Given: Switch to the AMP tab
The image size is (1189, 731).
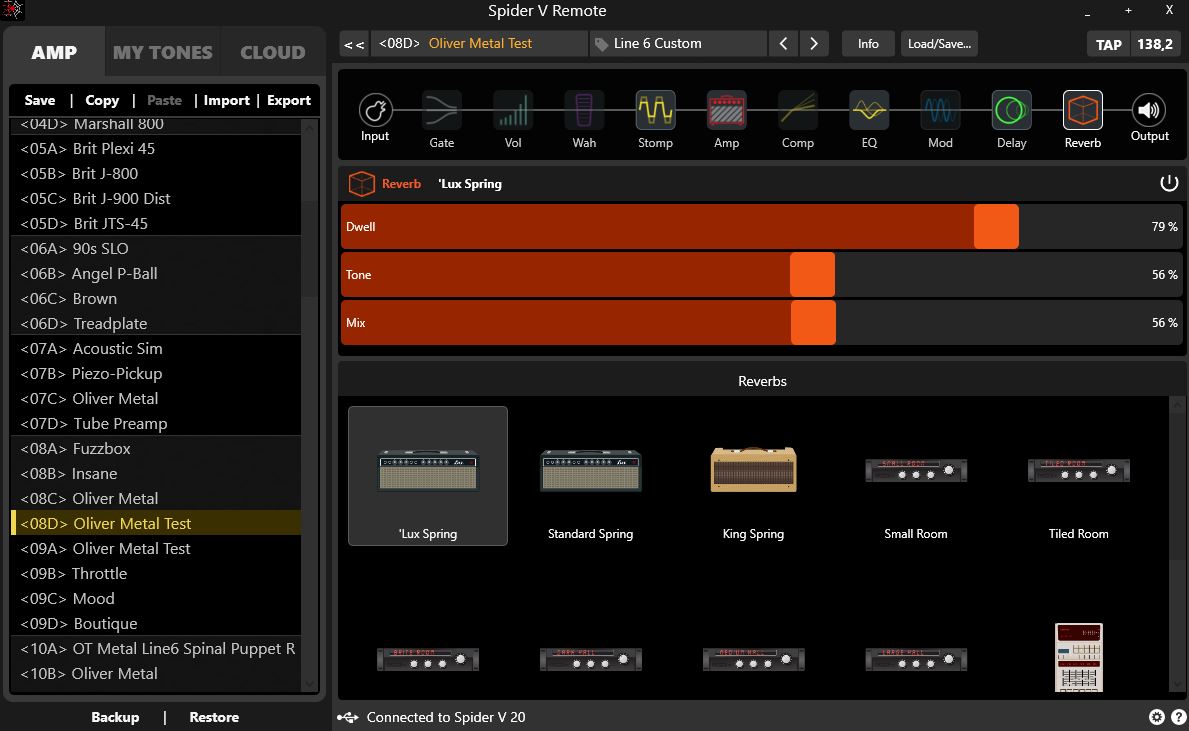Looking at the screenshot, I should point(54,52).
